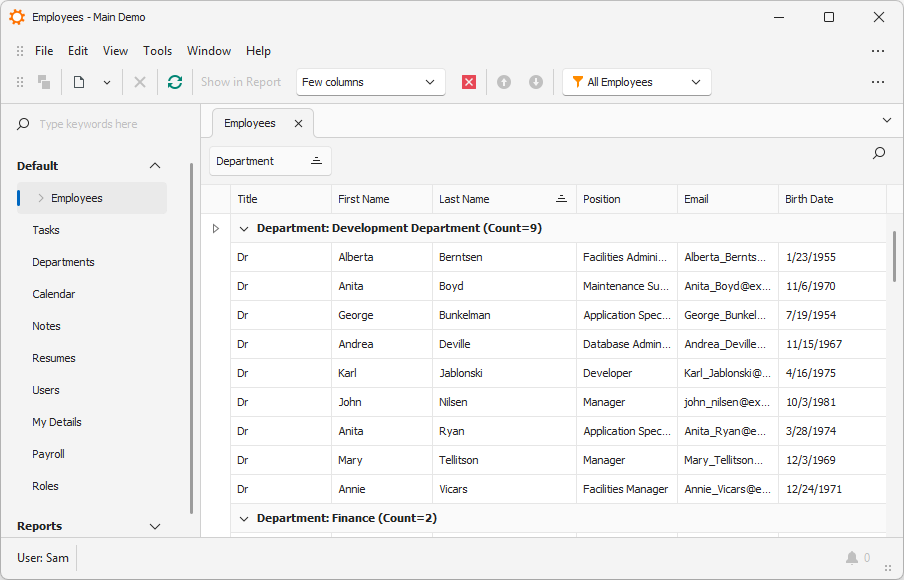Click the toolbar overflow ellipsis beside All Employees
The image size is (904, 580).
pos(877,82)
